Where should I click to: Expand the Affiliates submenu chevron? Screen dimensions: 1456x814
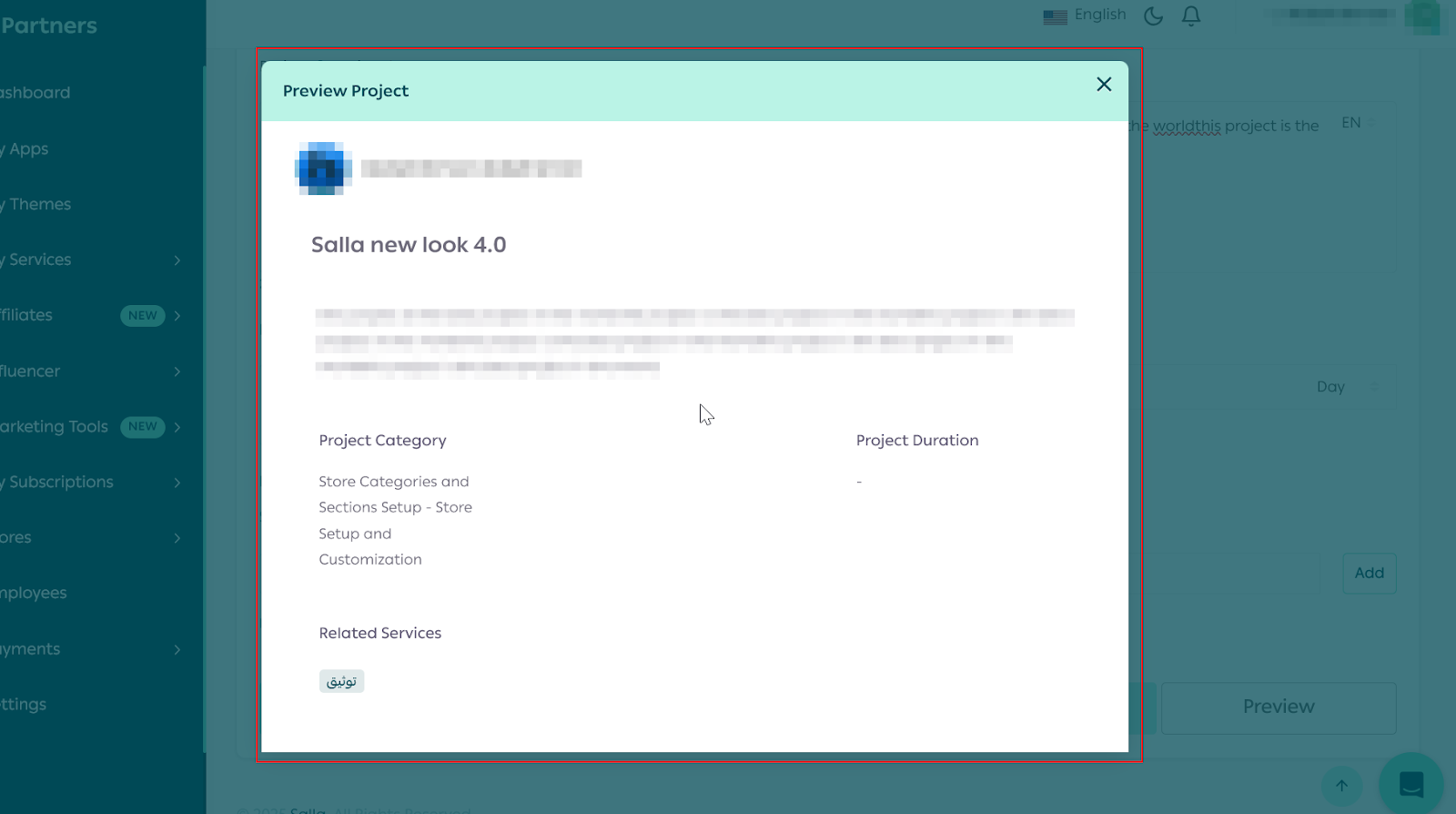[177, 316]
